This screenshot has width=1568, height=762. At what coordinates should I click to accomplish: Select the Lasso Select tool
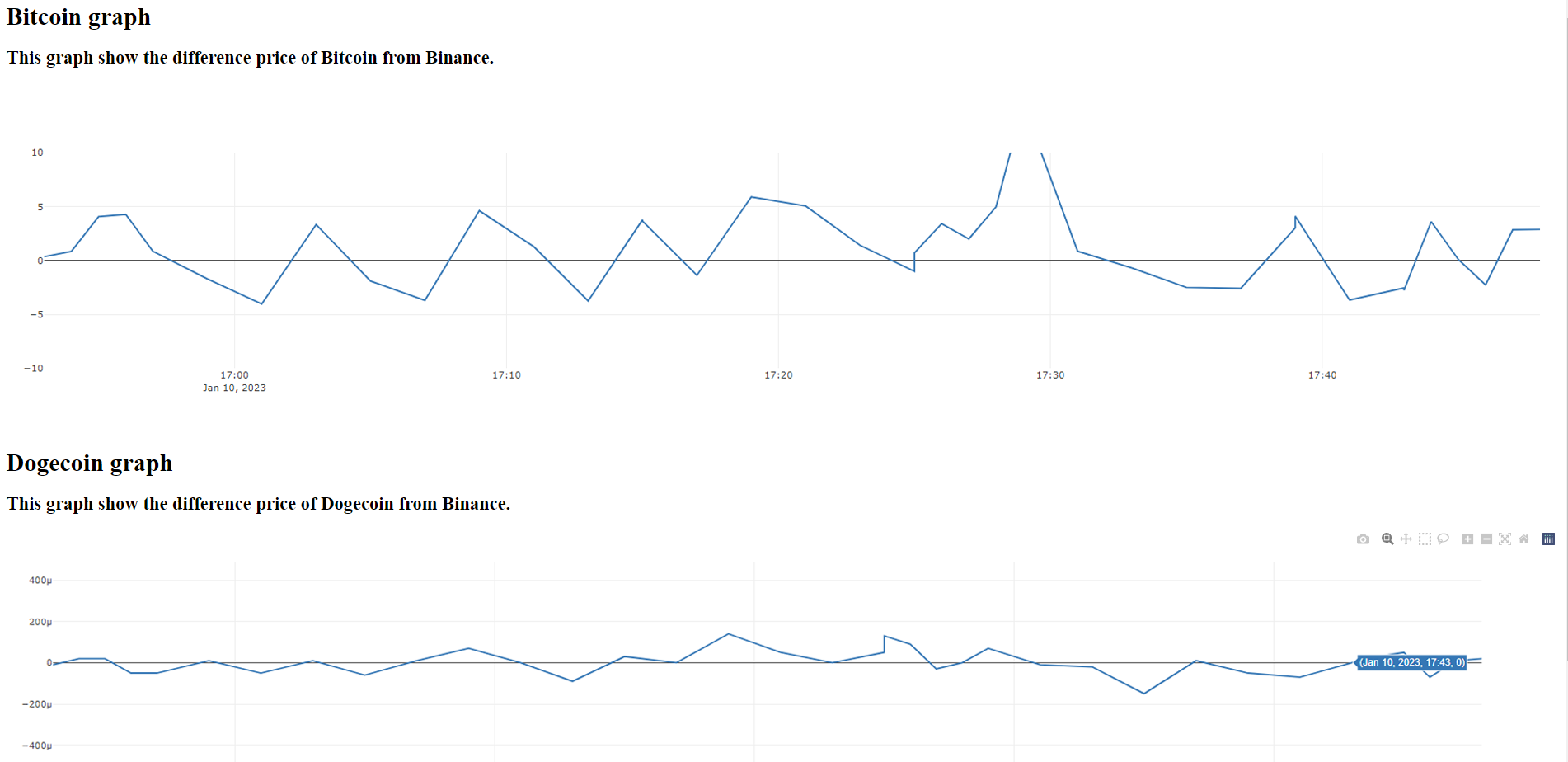point(1444,539)
